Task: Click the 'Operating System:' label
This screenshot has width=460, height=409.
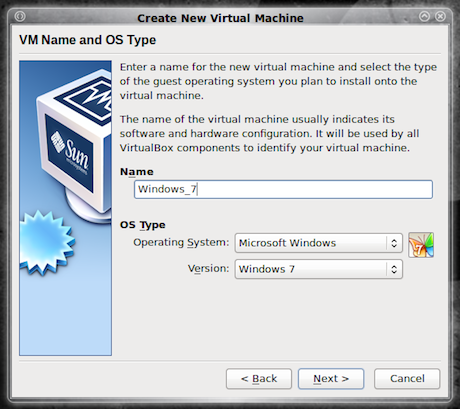Action: [x=181, y=242]
